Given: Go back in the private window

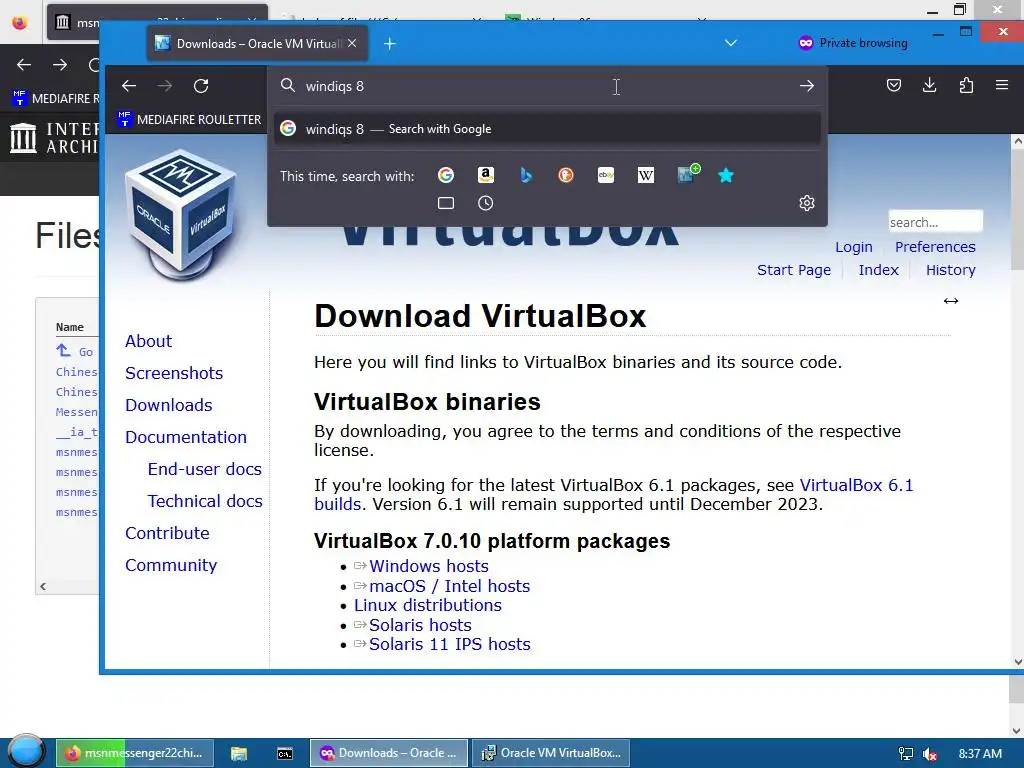Looking at the screenshot, I should coord(129,86).
